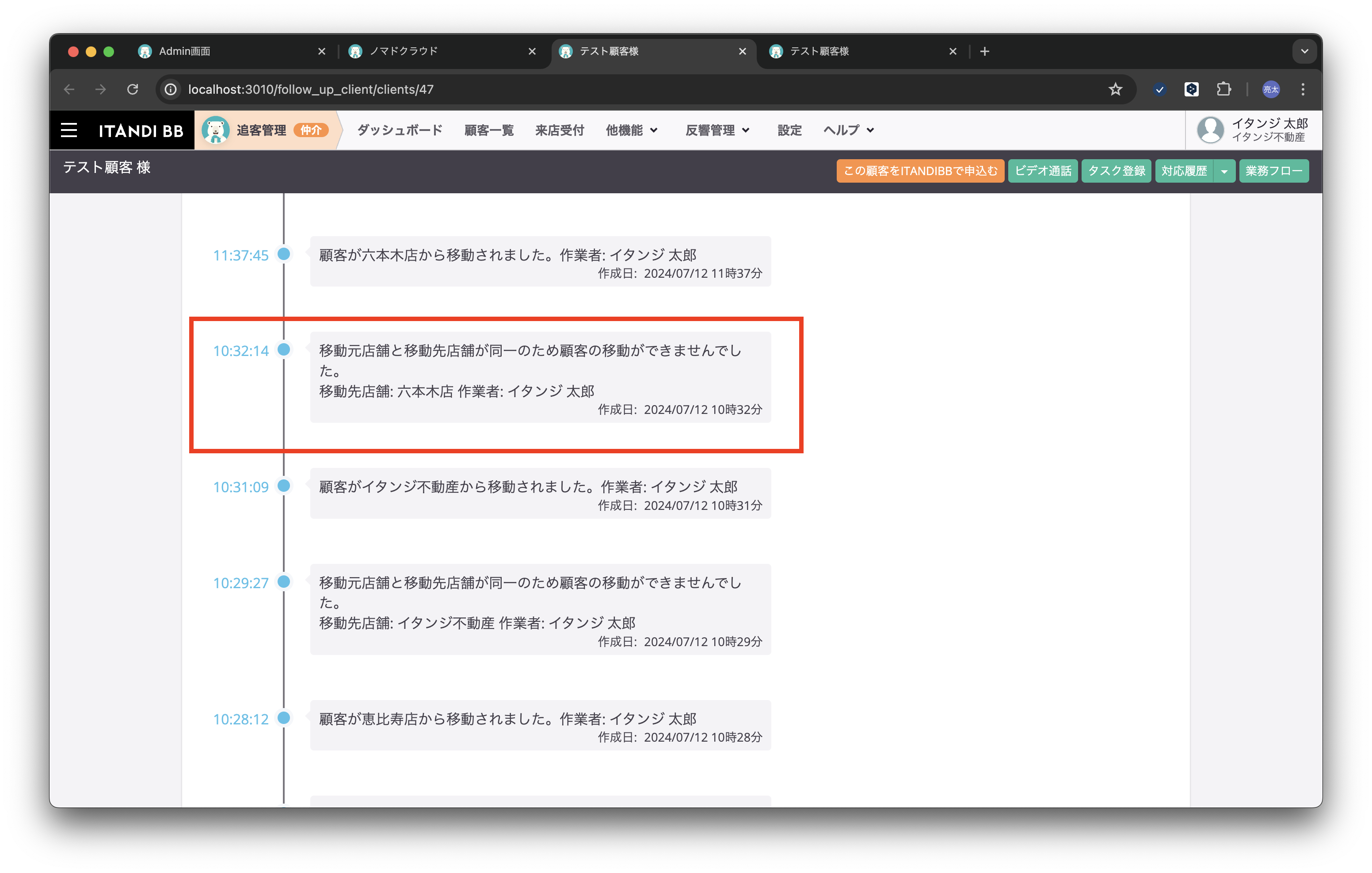Go forward with the browser forward arrow
This screenshot has height=873, width=1372.
pyautogui.click(x=101, y=89)
